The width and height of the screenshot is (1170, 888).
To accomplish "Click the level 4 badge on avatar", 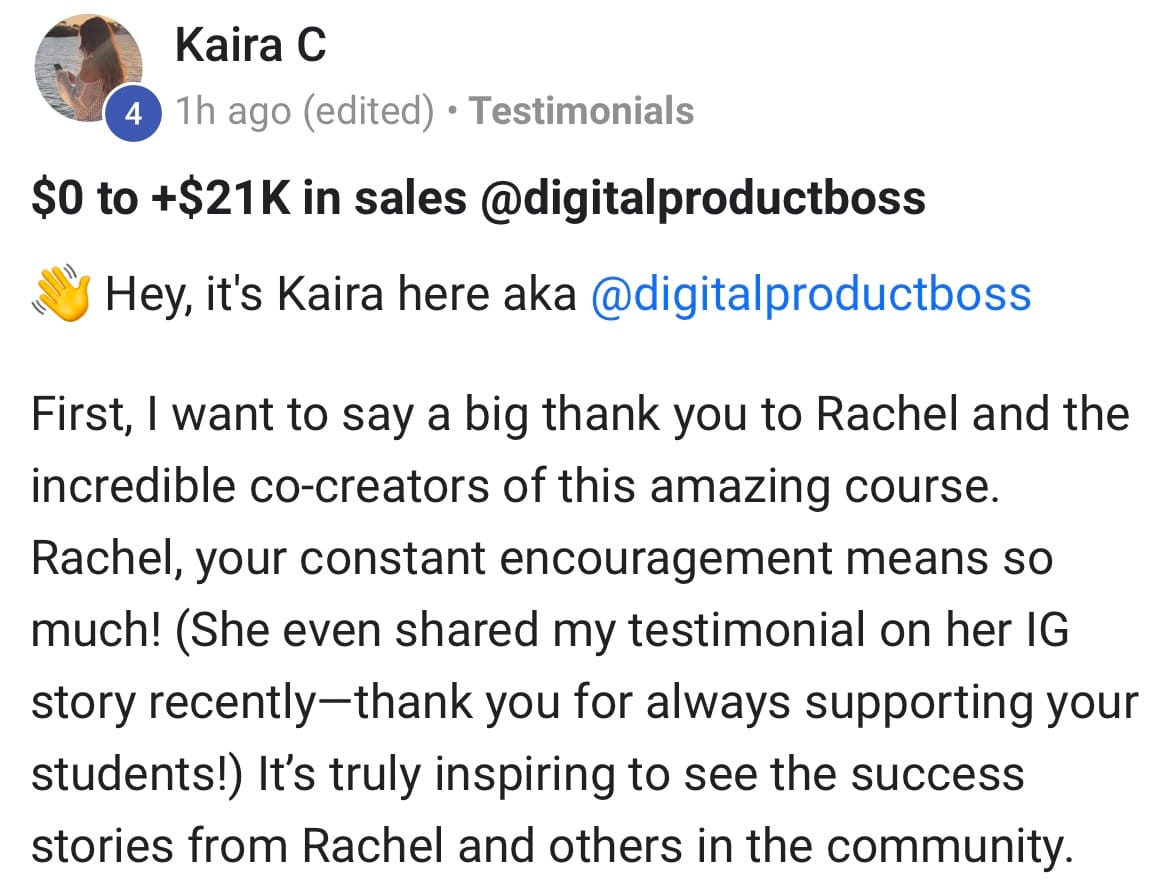I will (131, 113).
